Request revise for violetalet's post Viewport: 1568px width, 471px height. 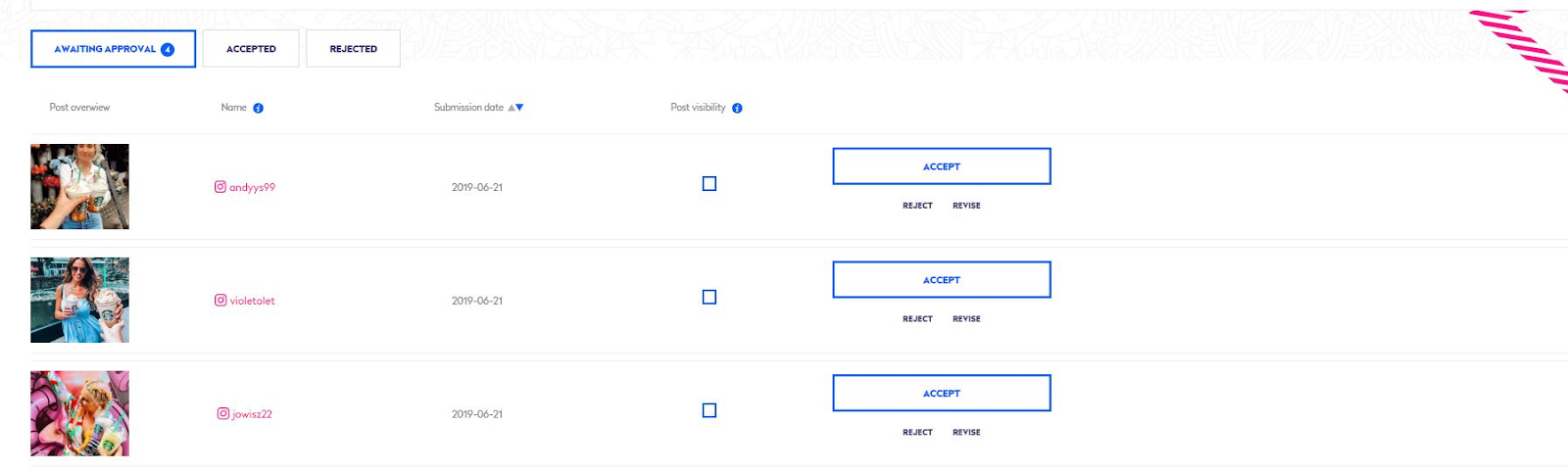pos(966,319)
